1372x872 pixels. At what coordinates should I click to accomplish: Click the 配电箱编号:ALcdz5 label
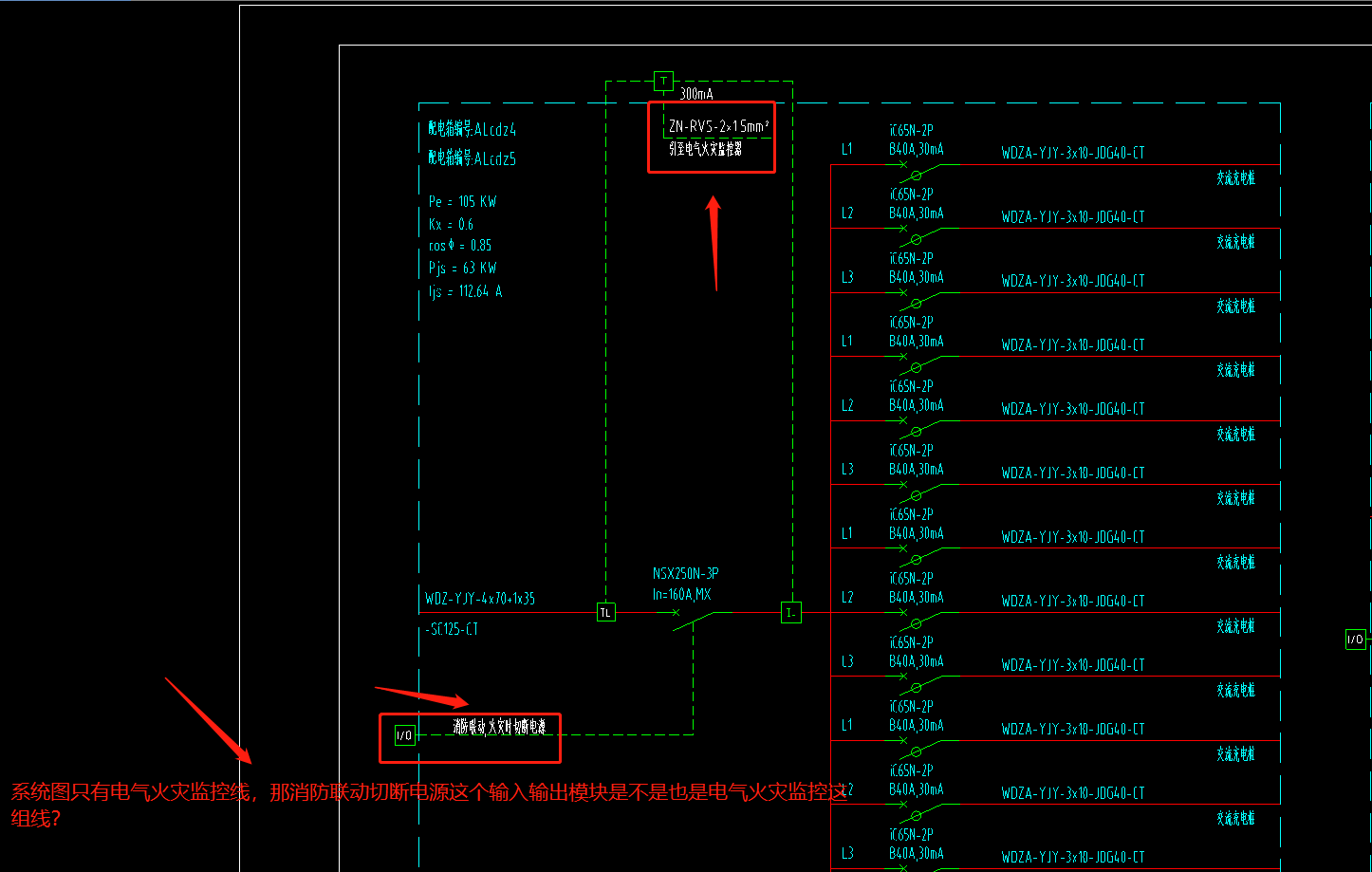pos(473,158)
